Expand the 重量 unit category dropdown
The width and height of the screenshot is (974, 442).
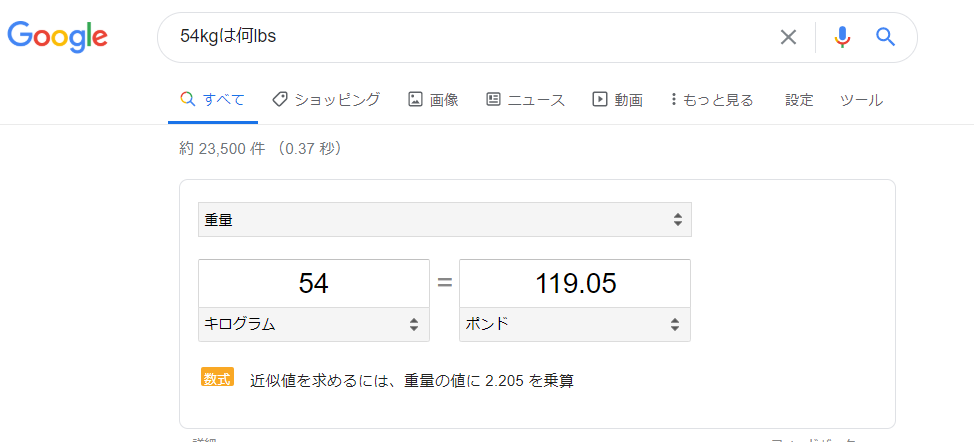[x=445, y=219]
